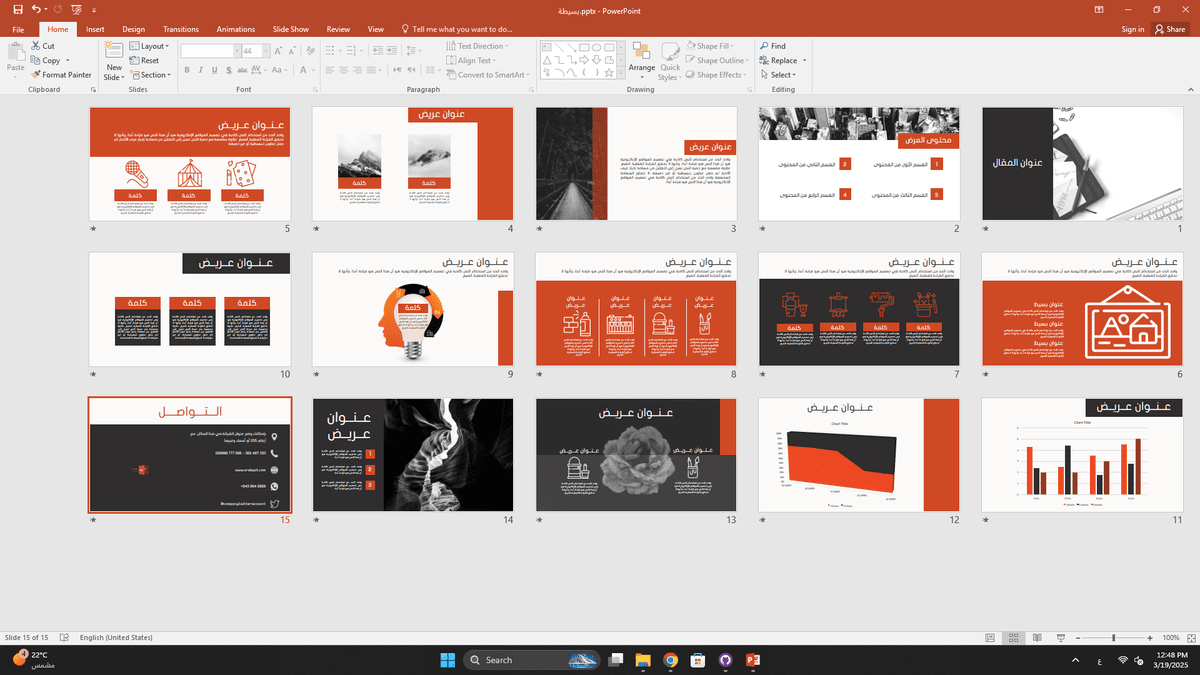Switch to Normal view from the status bar

989,637
